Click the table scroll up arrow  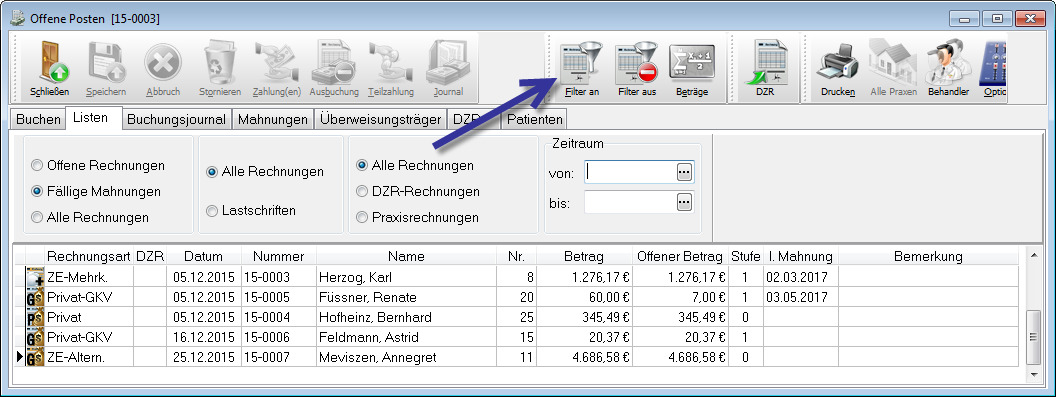tap(1034, 255)
